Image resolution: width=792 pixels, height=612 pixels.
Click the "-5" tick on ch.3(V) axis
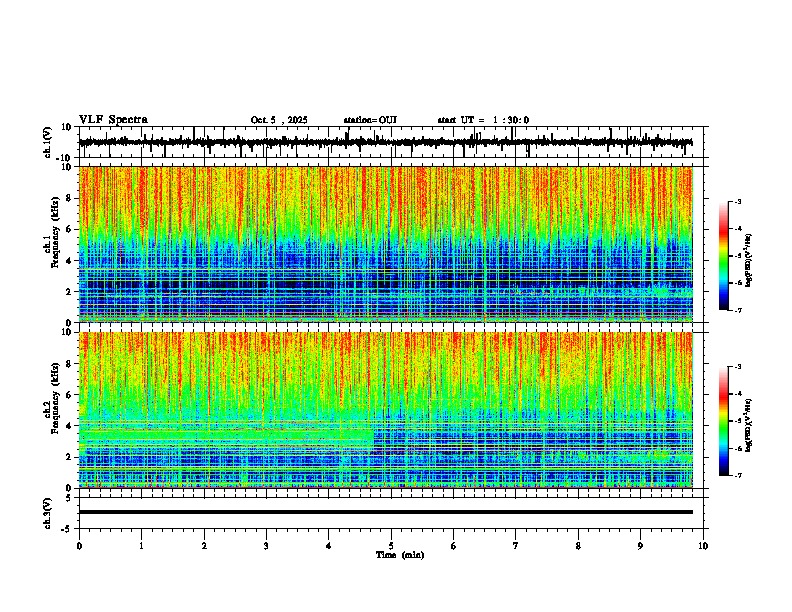click(x=68, y=529)
